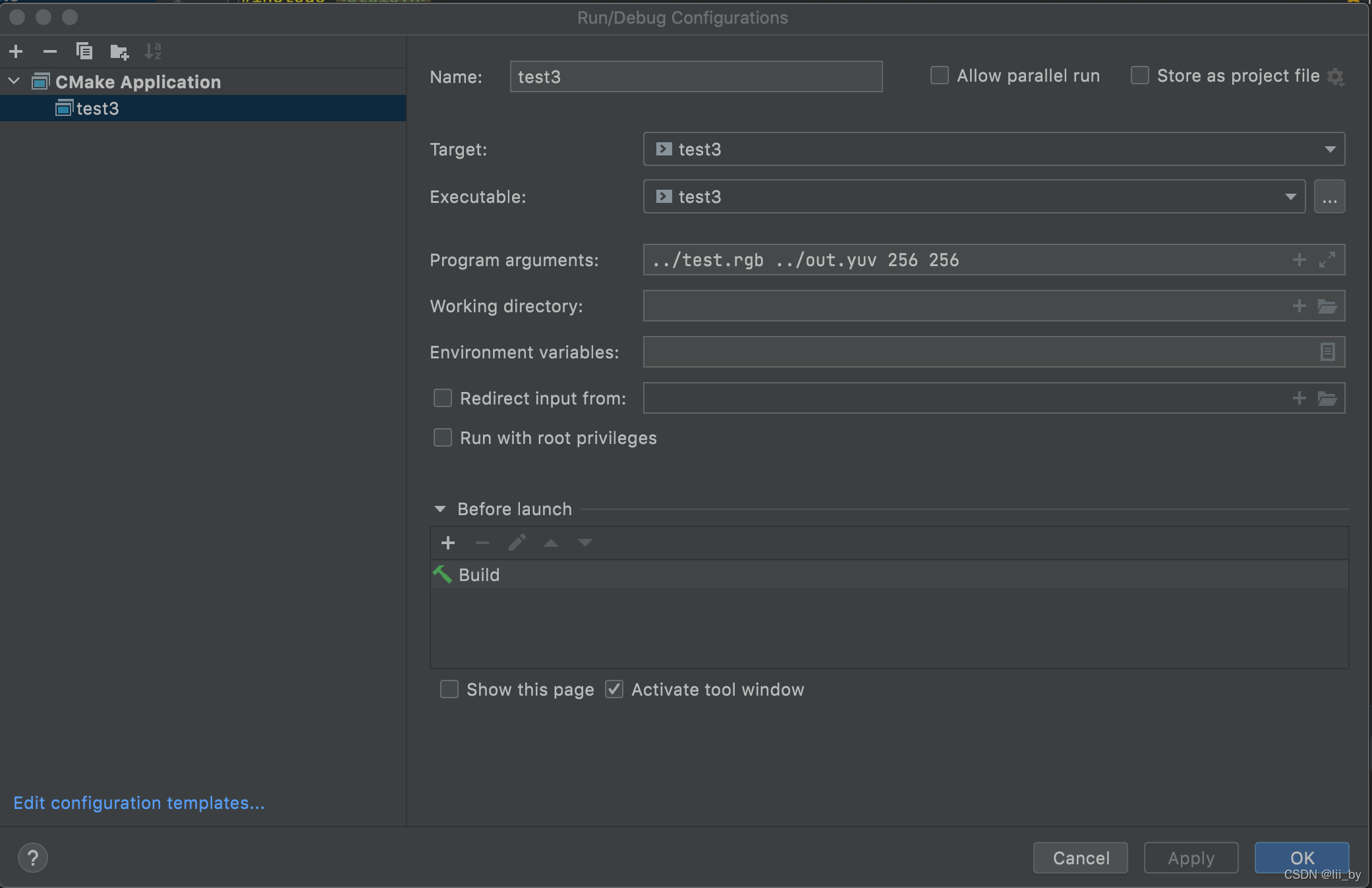The height and width of the screenshot is (888, 1372).
Task: Click the Save to new folder icon
Action: [119, 51]
